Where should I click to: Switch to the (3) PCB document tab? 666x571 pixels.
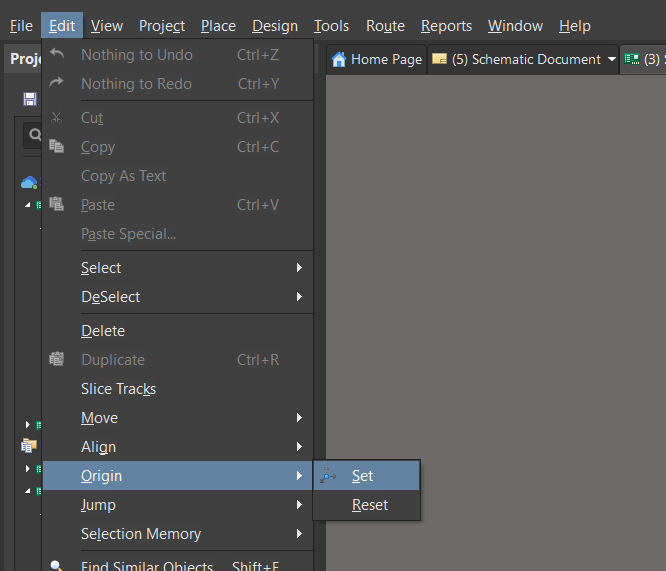point(643,59)
